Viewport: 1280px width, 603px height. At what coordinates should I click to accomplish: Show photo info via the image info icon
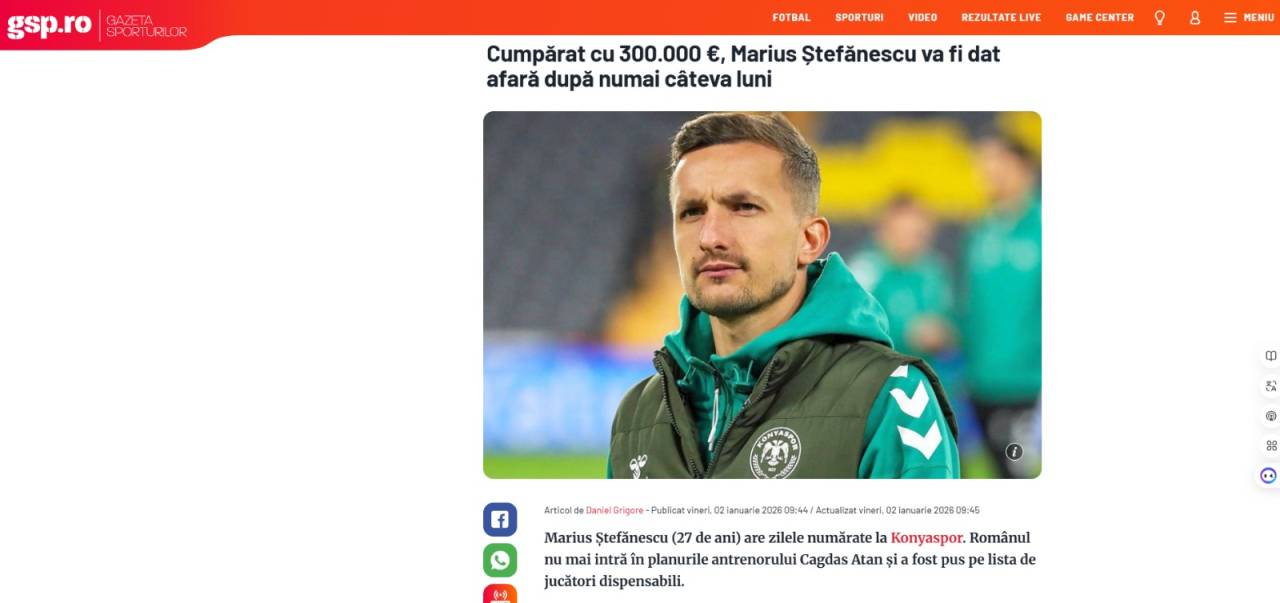click(1014, 451)
